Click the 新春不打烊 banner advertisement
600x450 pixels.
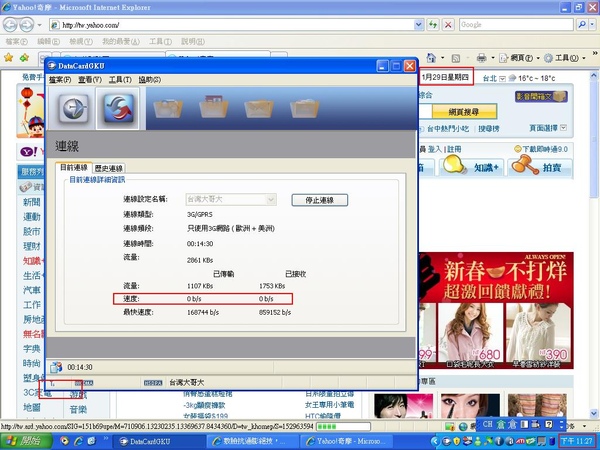point(497,277)
